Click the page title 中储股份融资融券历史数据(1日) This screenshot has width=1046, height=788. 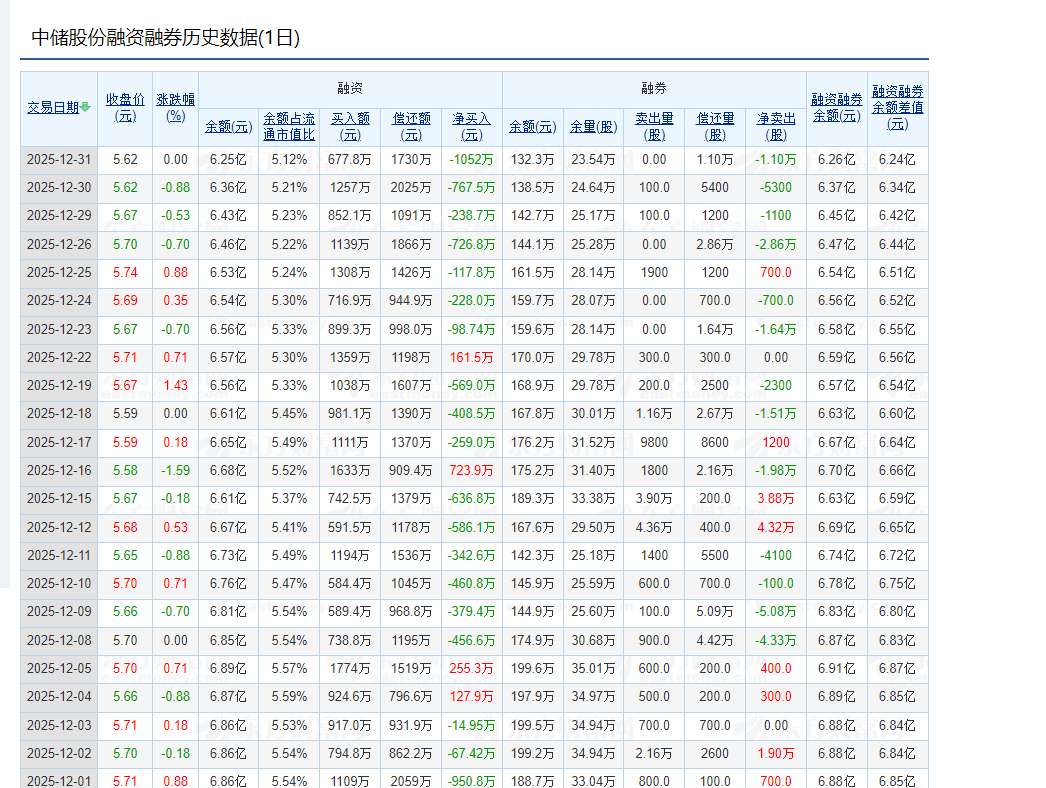pos(165,37)
